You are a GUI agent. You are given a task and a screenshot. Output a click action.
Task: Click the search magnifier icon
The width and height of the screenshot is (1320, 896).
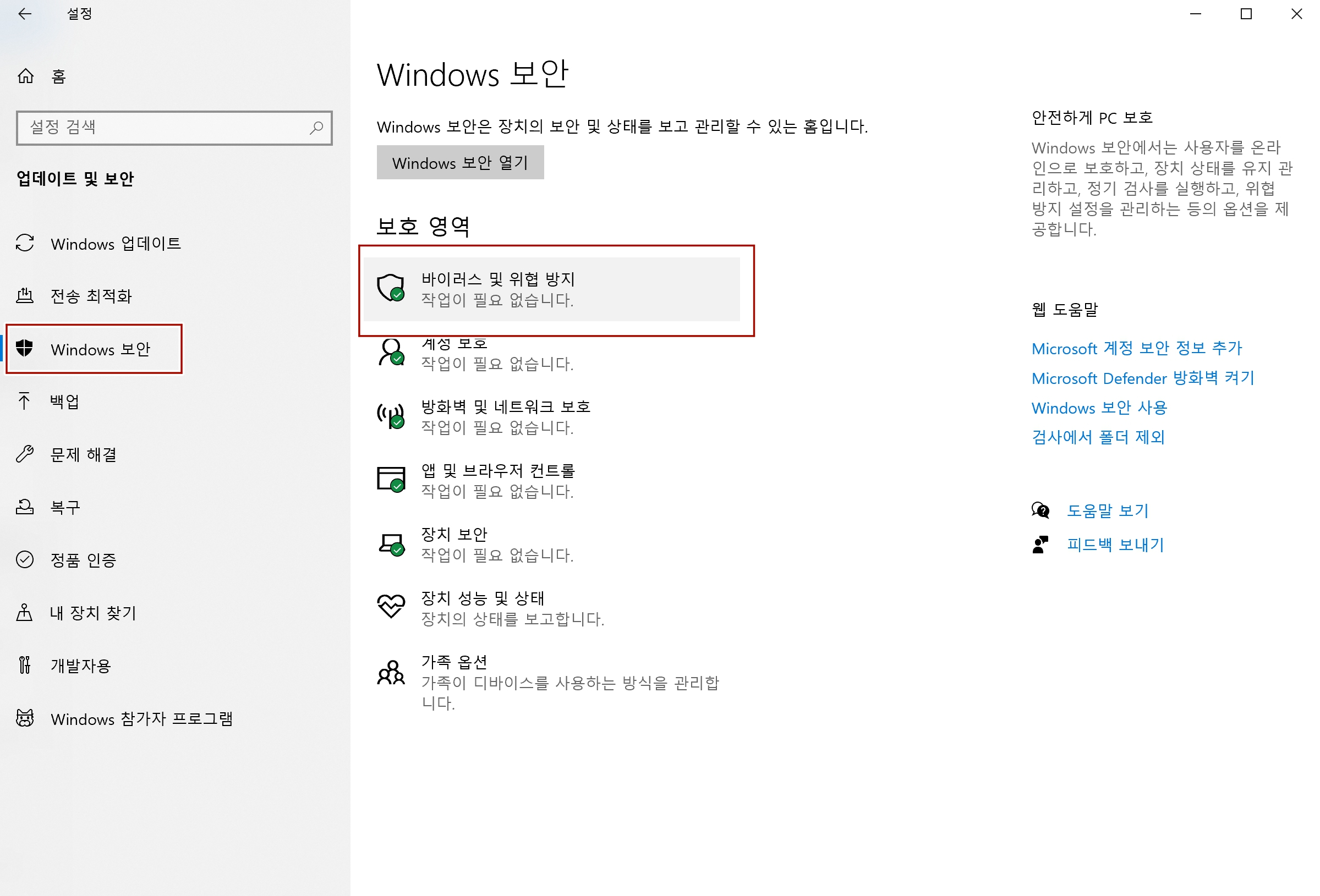click(316, 128)
